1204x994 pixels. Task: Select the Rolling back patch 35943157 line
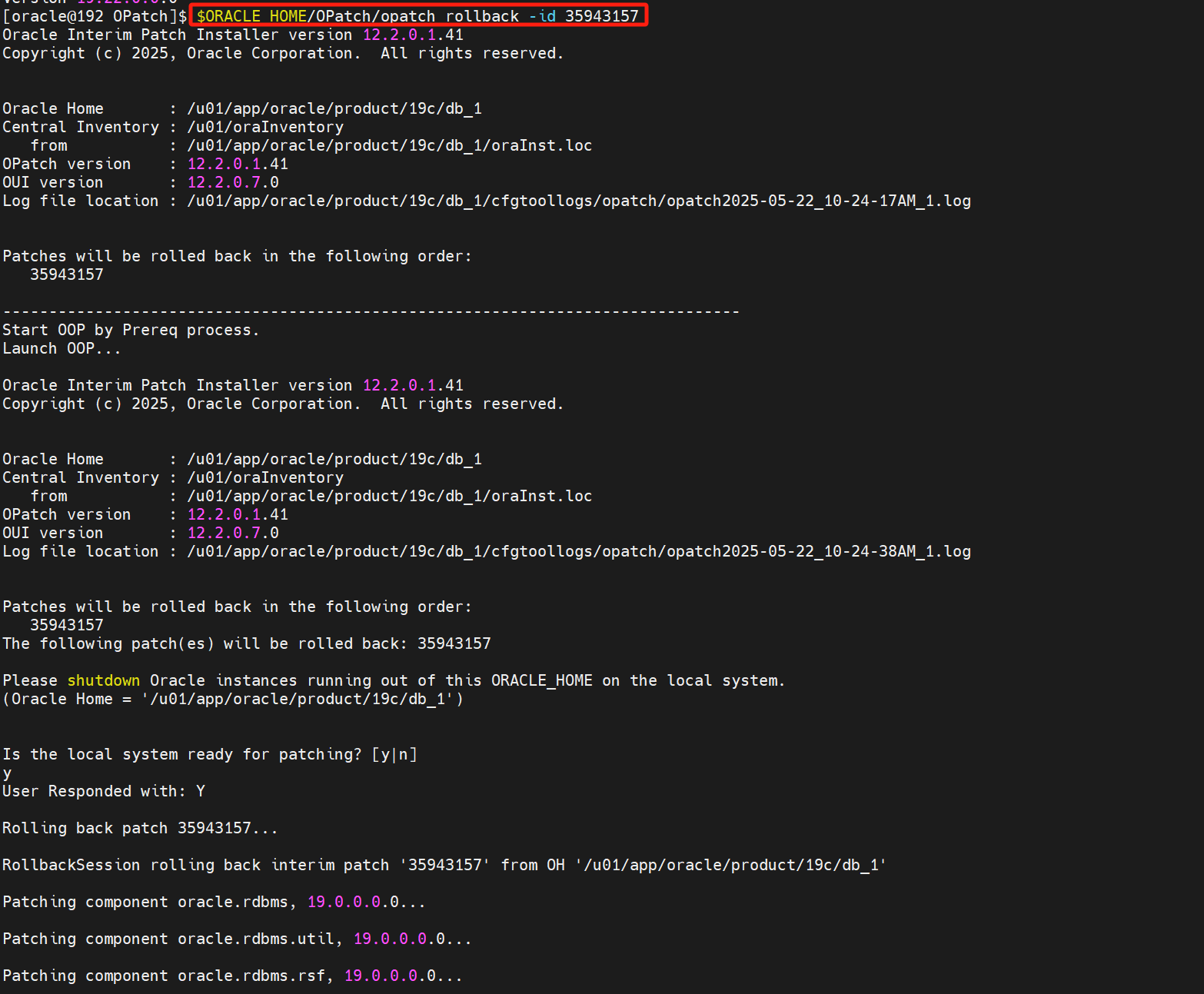point(140,827)
